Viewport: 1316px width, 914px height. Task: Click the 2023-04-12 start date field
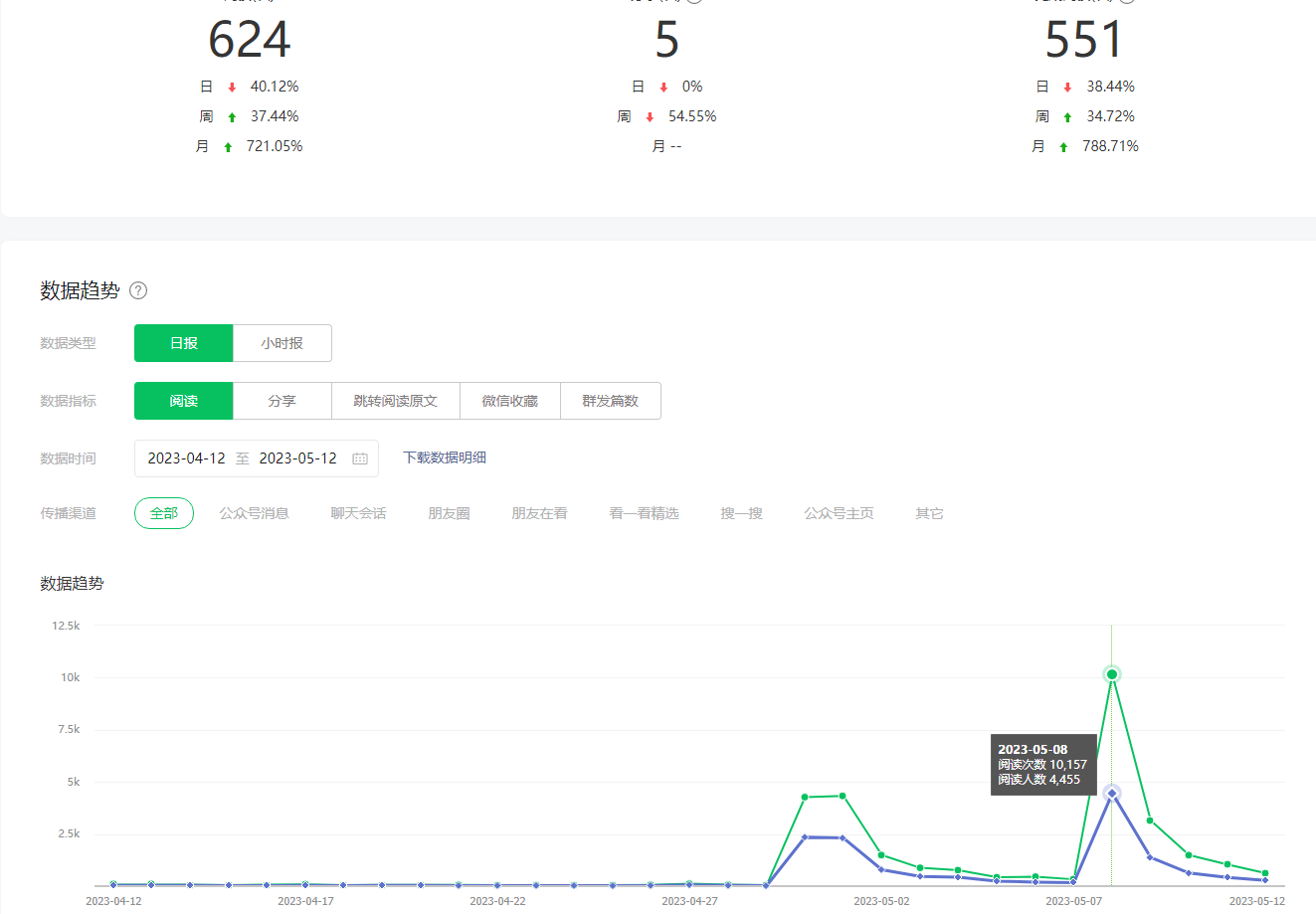point(187,458)
